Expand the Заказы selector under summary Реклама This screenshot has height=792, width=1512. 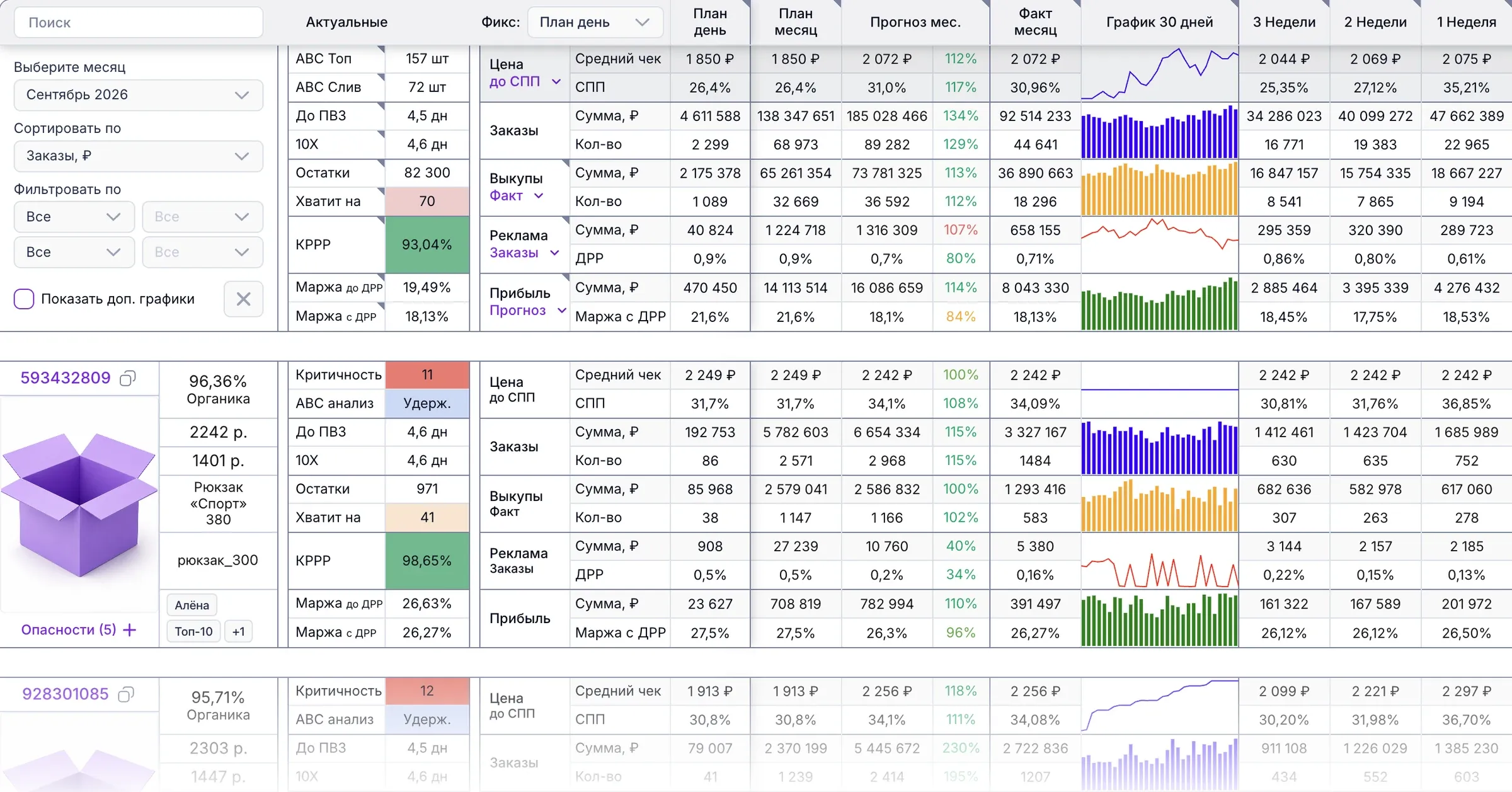click(x=524, y=253)
